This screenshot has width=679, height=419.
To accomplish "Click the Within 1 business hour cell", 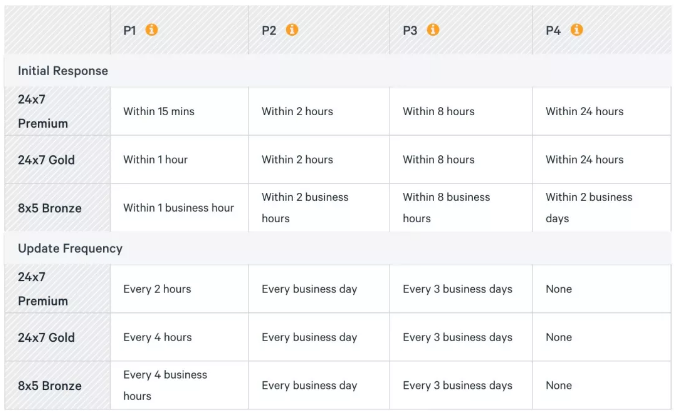I will coord(179,208).
